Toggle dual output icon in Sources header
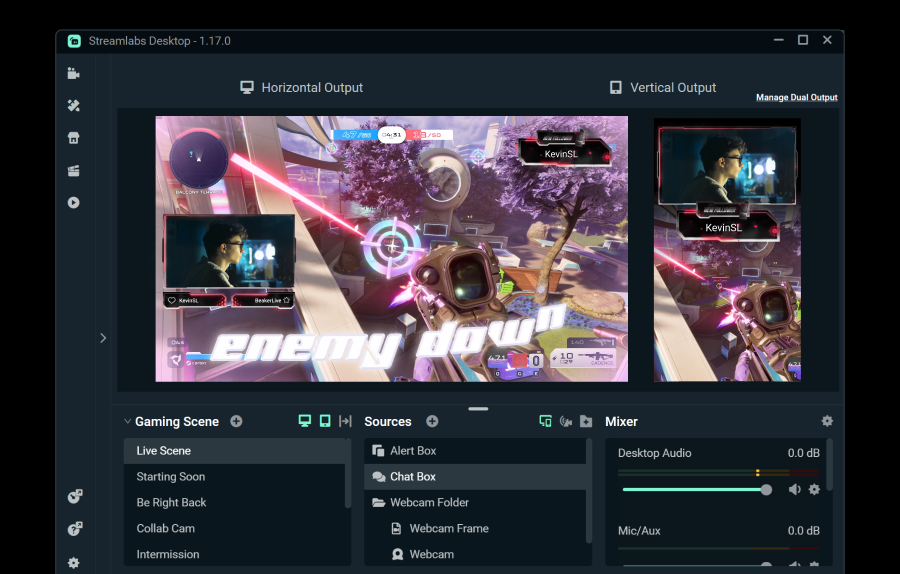Screen dimensions: 900x574 tap(545, 421)
